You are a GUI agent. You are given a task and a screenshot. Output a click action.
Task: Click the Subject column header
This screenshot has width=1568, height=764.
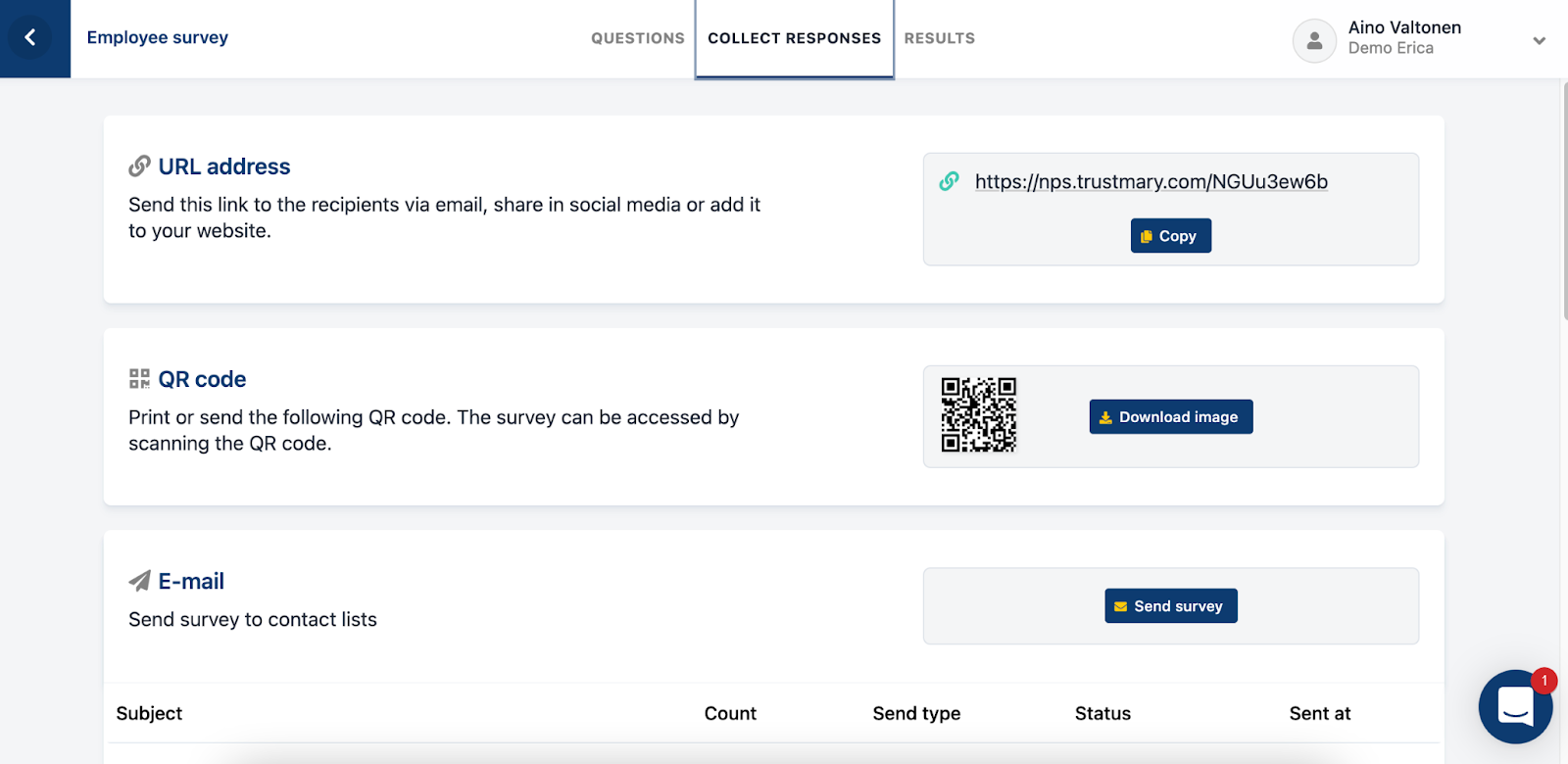pos(149,713)
